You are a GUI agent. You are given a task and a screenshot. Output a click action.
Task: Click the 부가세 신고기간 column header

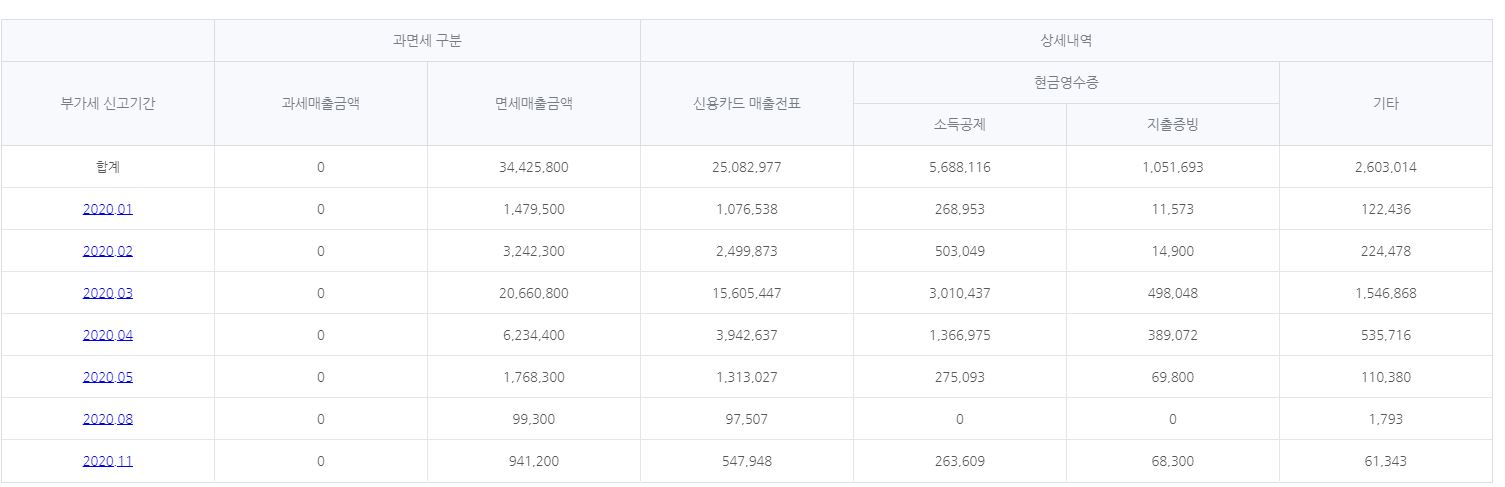click(x=107, y=104)
